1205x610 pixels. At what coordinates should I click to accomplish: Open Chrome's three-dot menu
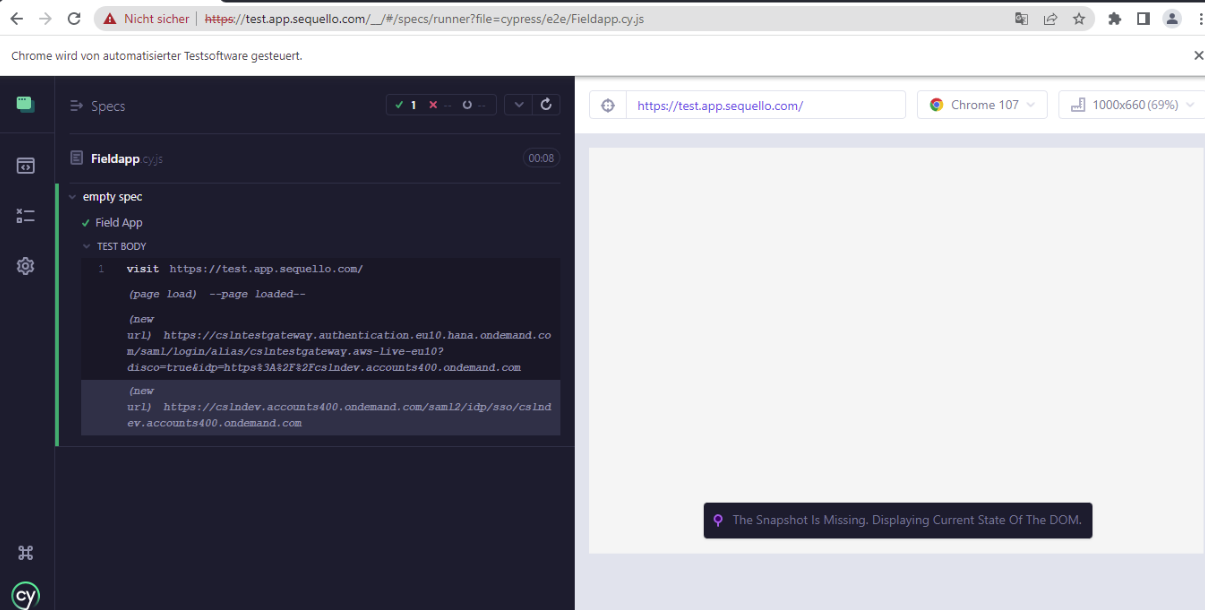pos(1197,18)
